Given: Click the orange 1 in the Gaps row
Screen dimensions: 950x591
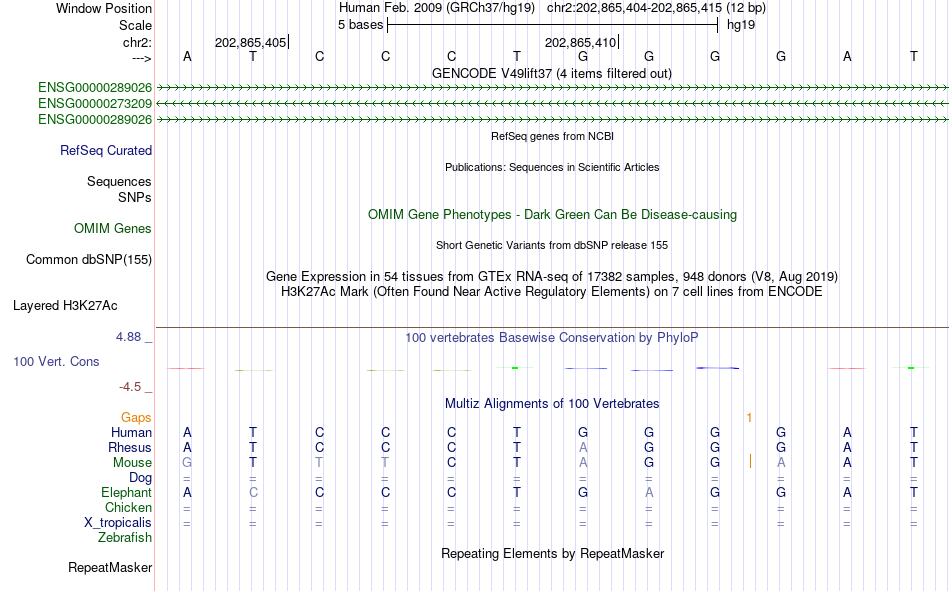Looking at the screenshot, I should click(x=749, y=418).
